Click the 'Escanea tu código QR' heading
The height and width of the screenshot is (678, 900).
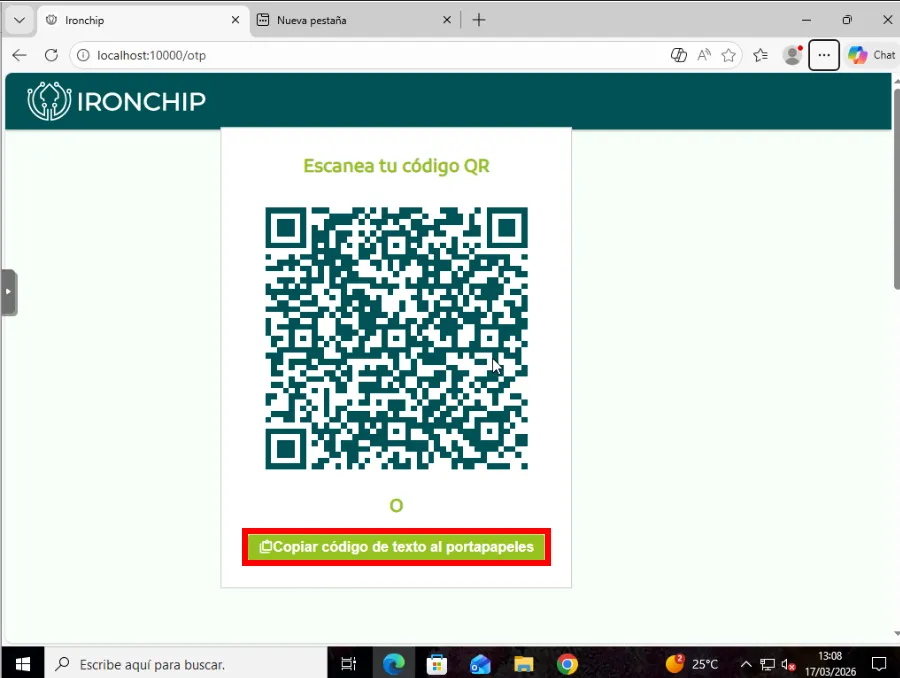pyautogui.click(x=396, y=166)
